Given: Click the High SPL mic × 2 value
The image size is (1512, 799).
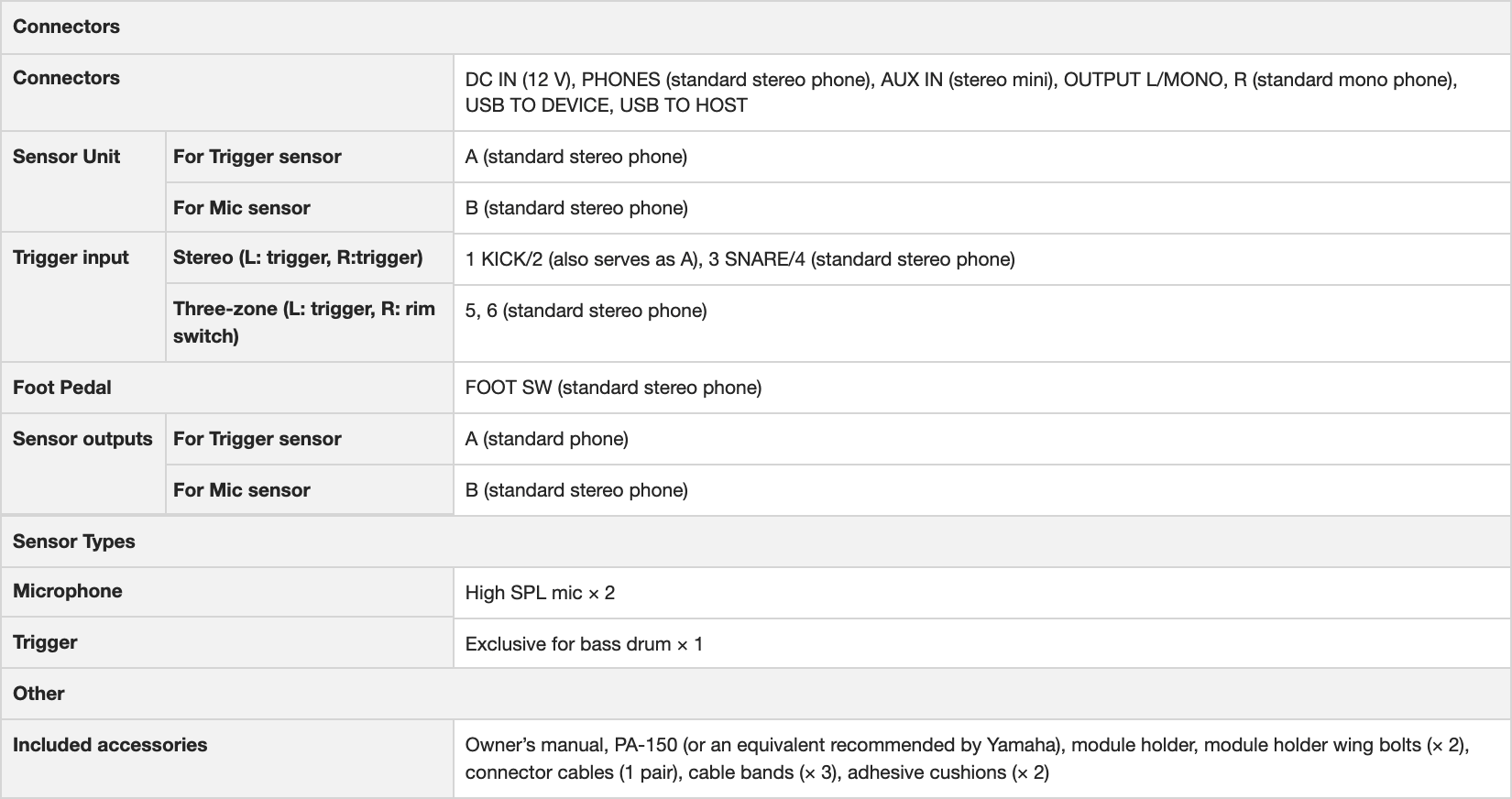Looking at the screenshot, I should [540, 593].
